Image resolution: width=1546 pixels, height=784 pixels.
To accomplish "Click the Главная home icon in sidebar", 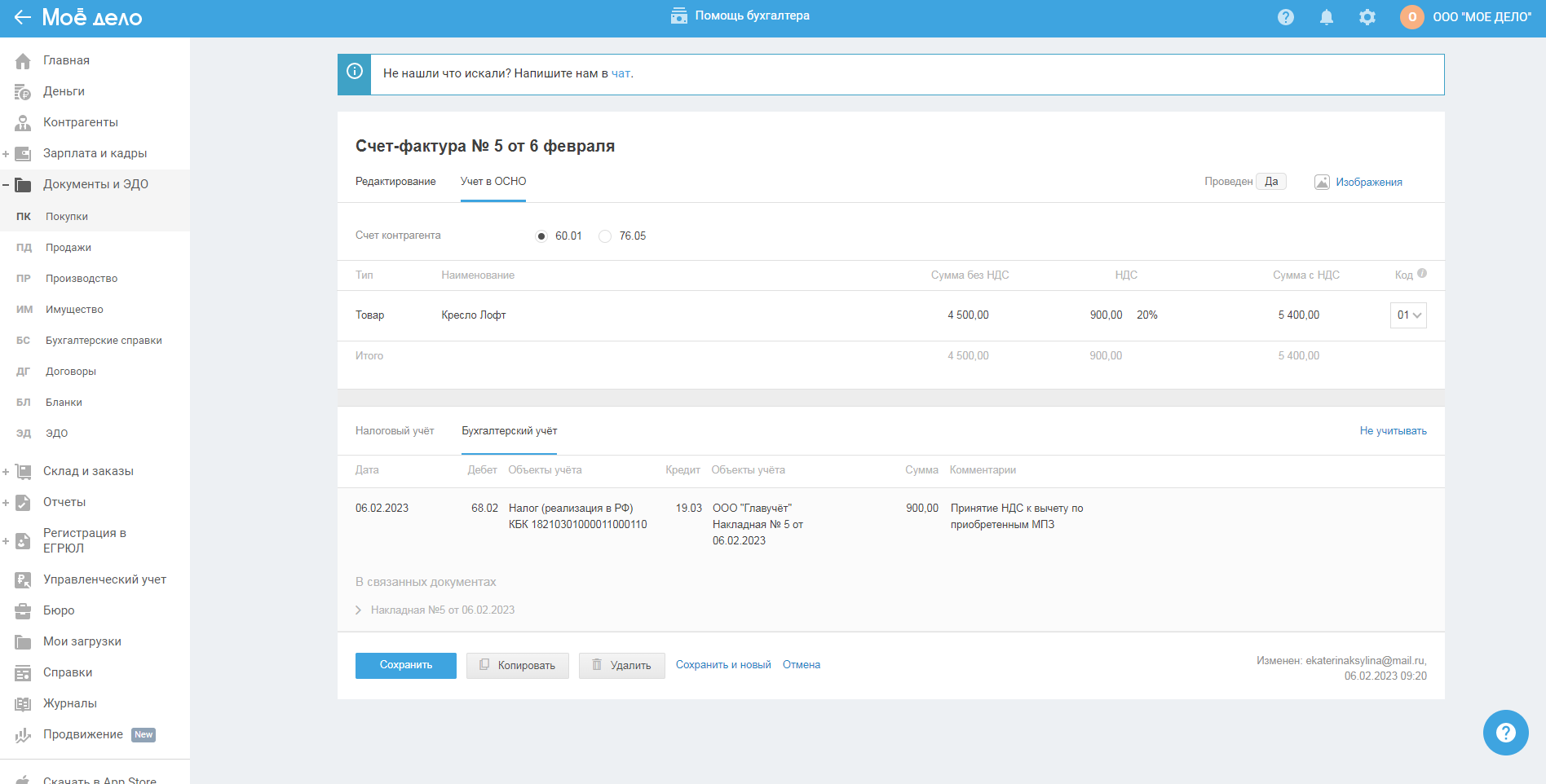I will [23, 61].
